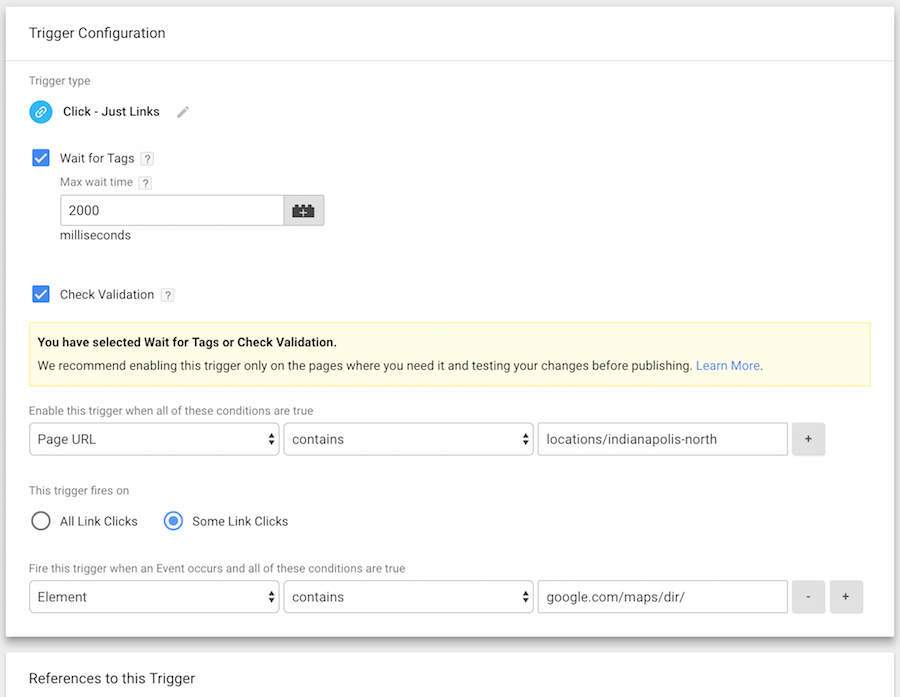900x697 pixels.
Task: Disable Check Validation
Action: pyautogui.click(x=40, y=293)
